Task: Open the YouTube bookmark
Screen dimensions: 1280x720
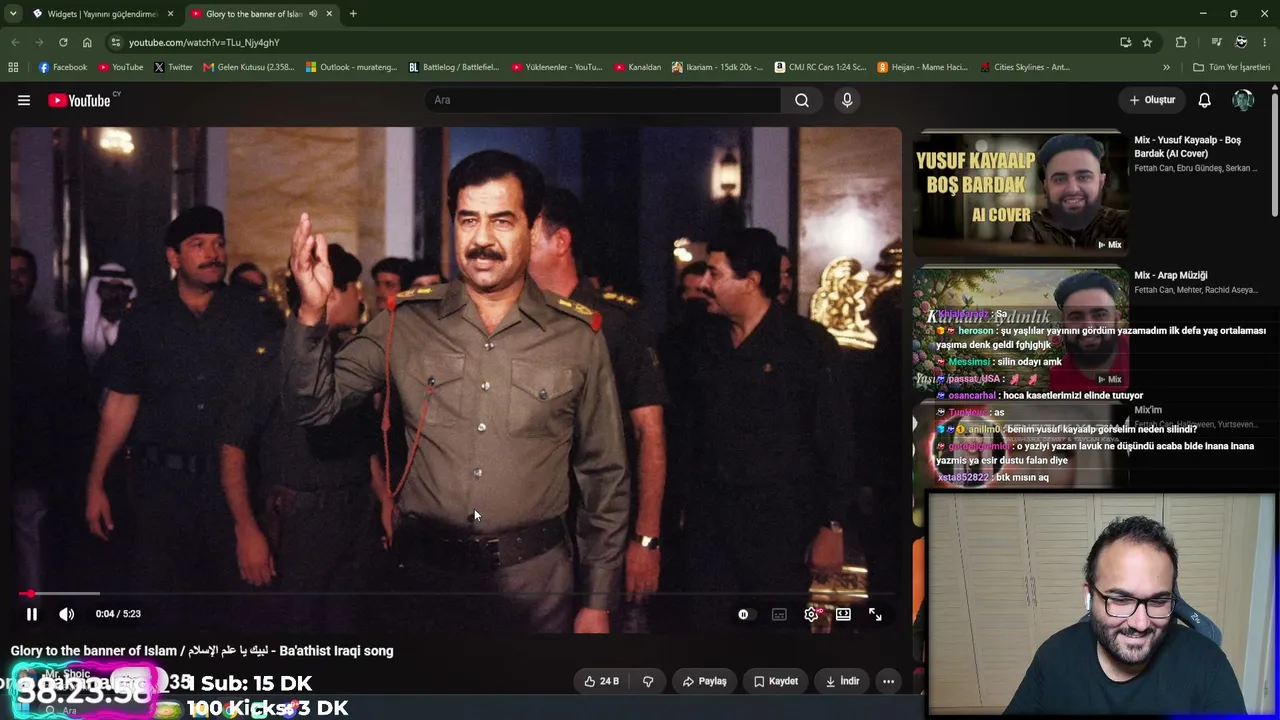Action: pyautogui.click(x=121, y=67)
